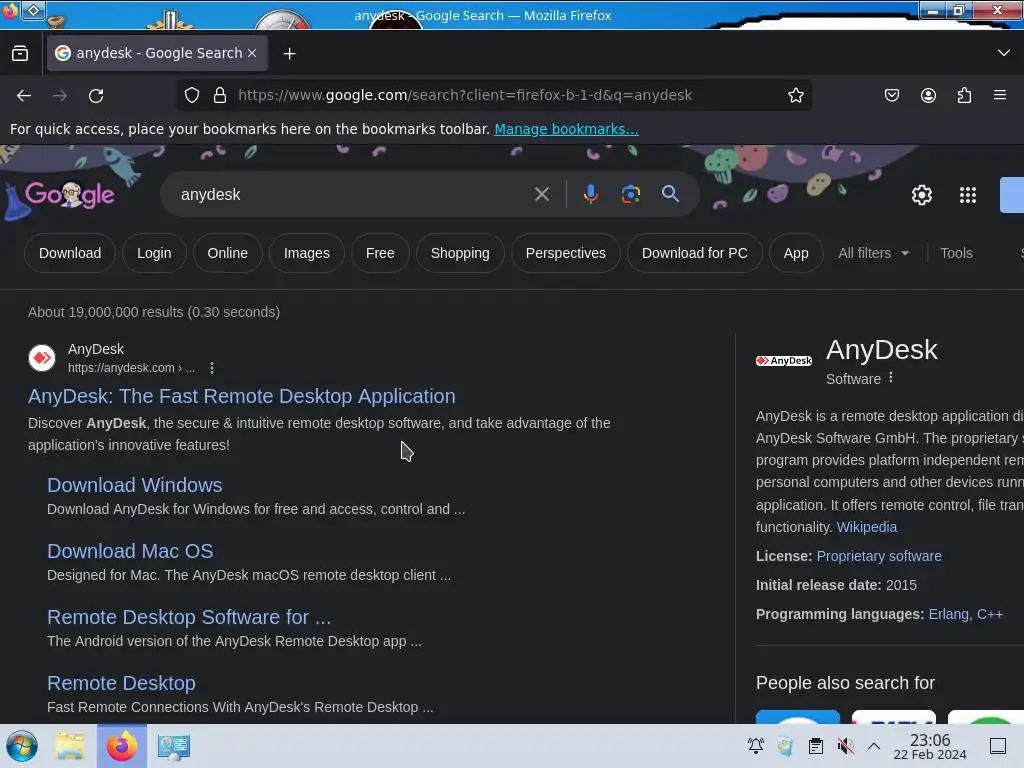Open Remote Desktop Software for ... sitelink
This screenshot has width=1024, height=768.
[189, 617]
